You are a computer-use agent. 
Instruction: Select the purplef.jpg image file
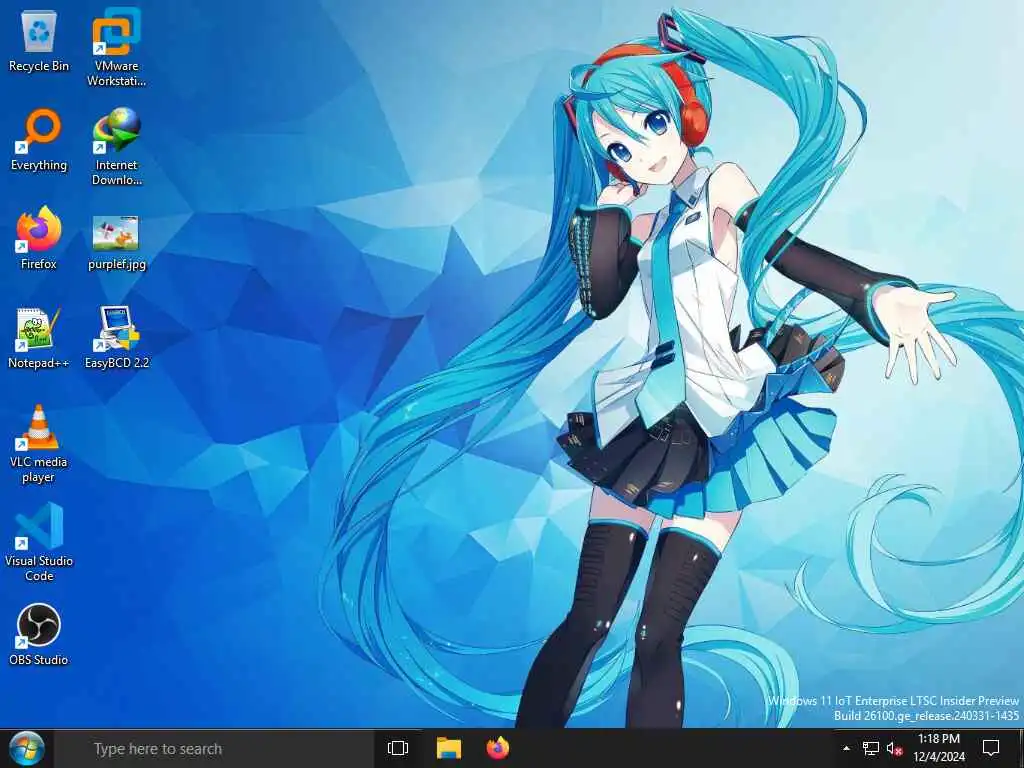[116, 242]
